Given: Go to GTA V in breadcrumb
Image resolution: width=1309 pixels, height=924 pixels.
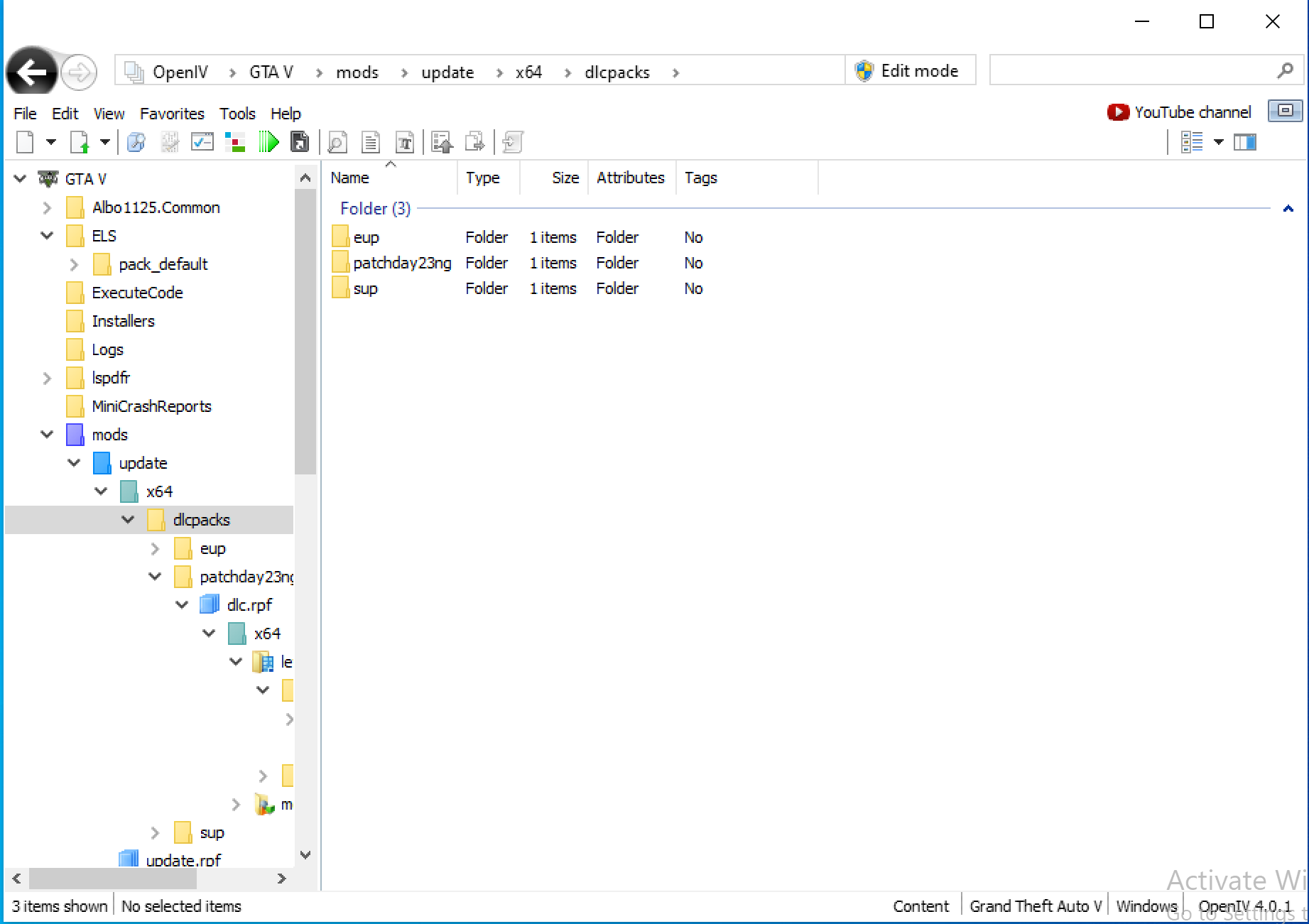Looking at the screenshot, I should click(271, 72).
